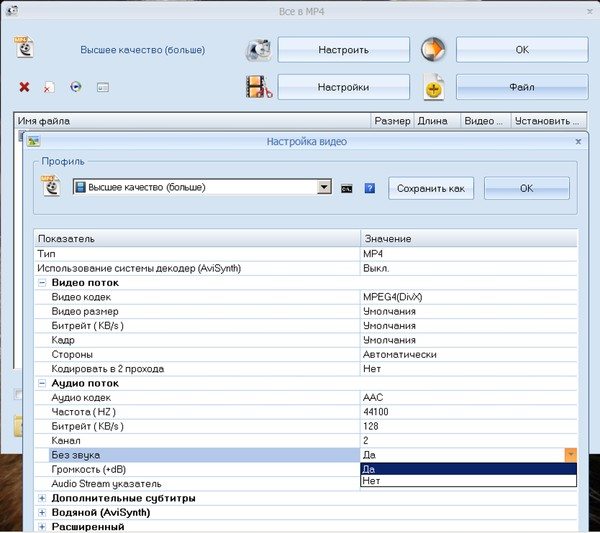
Task: Click the Видео column header
Action: tap(486, 121)
